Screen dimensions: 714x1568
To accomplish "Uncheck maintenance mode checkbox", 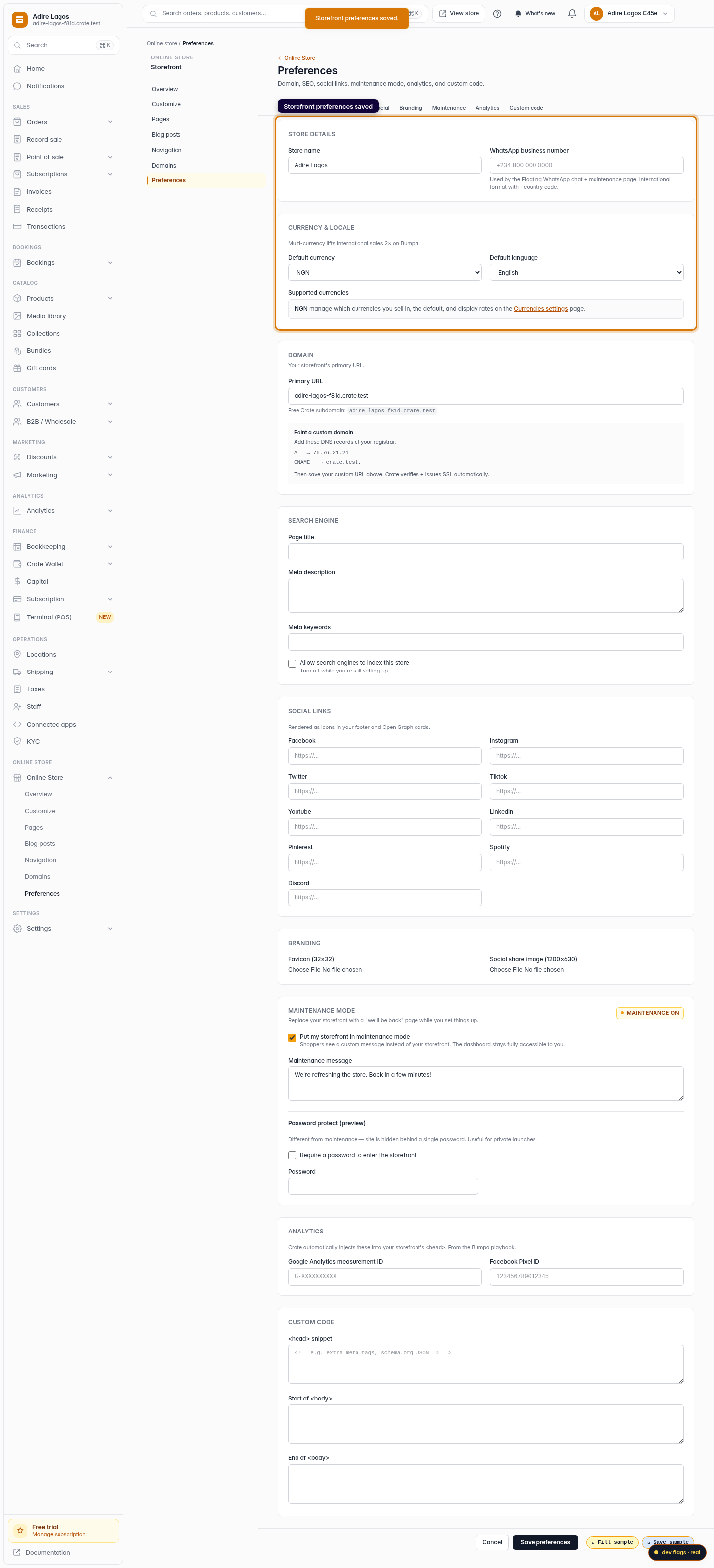I will click(292, 1037).
